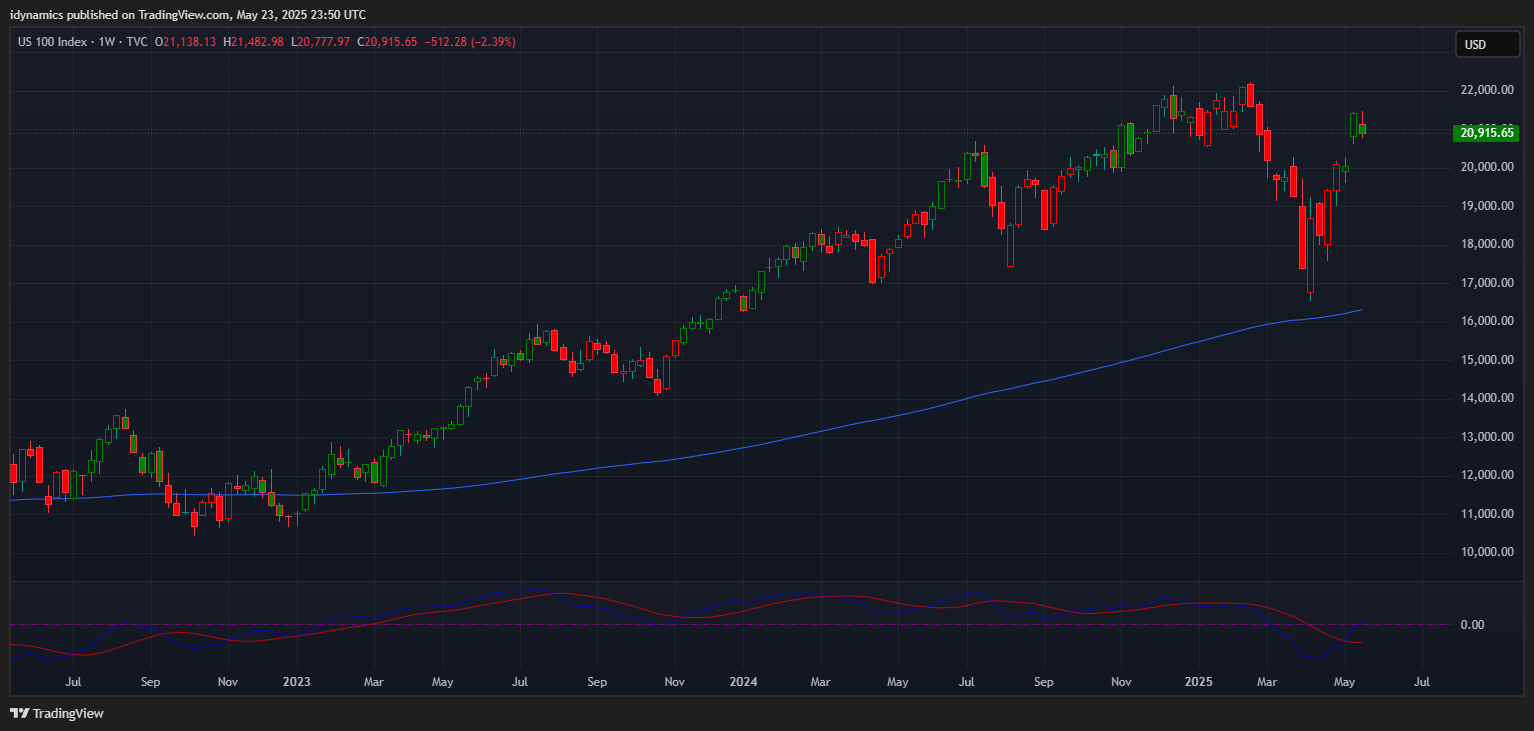
Task: Click the 2023 year label on time axis
Action: pos(297,682)
